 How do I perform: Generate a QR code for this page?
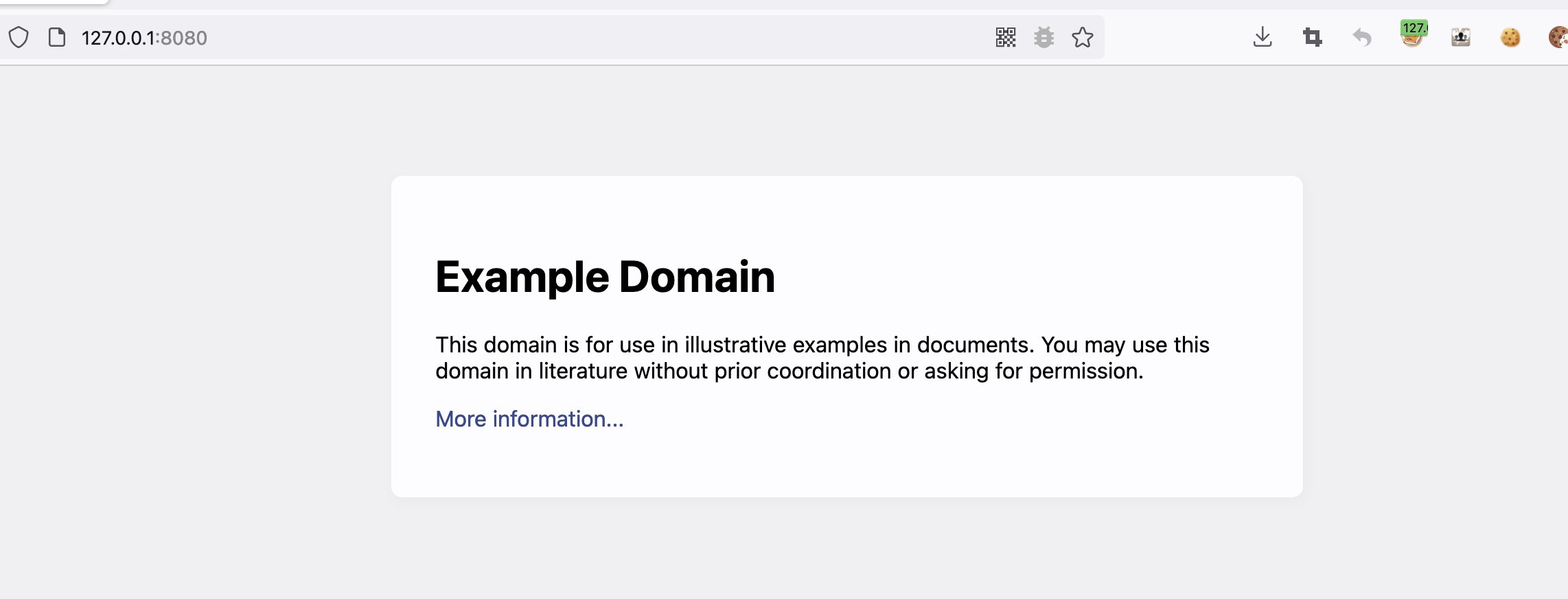coord(1006,37)
